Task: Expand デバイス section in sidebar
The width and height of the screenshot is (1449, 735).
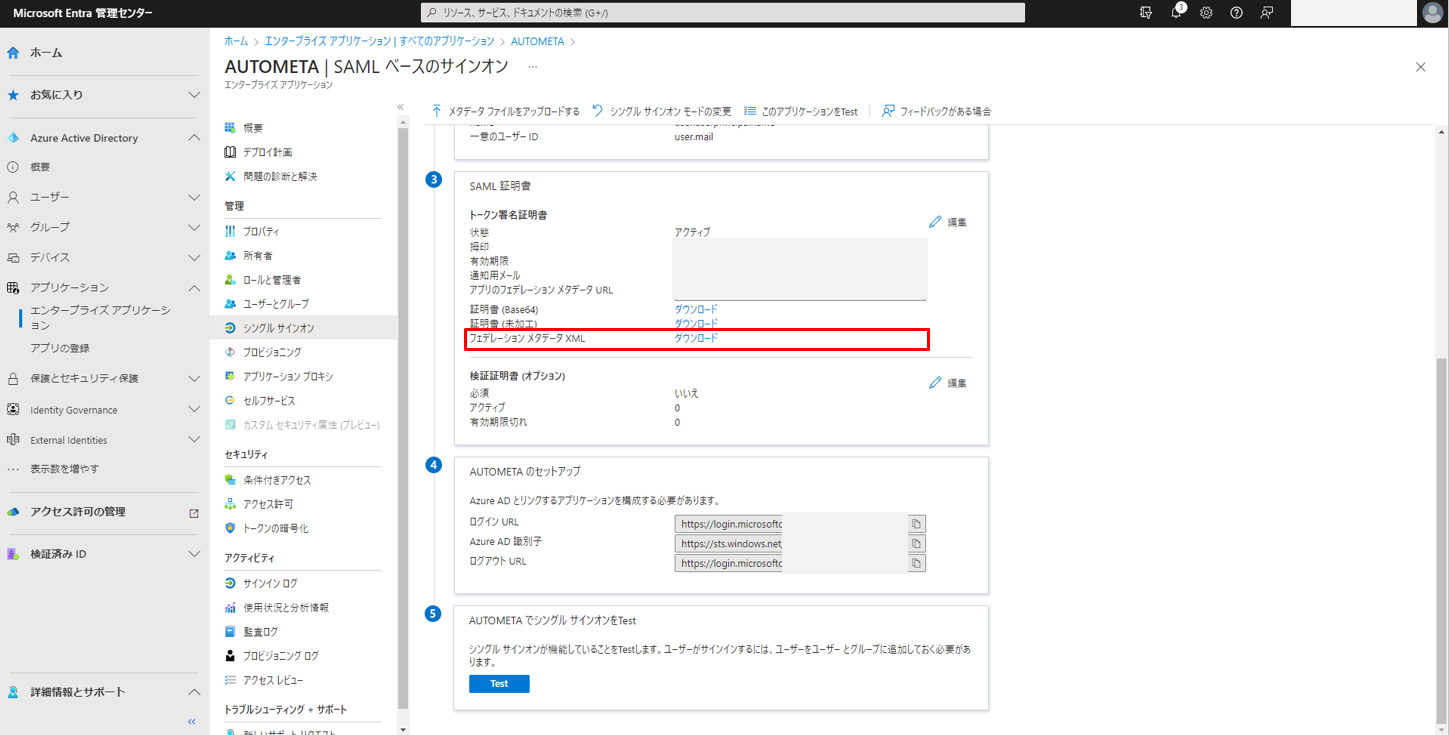Action: (194, 257)
